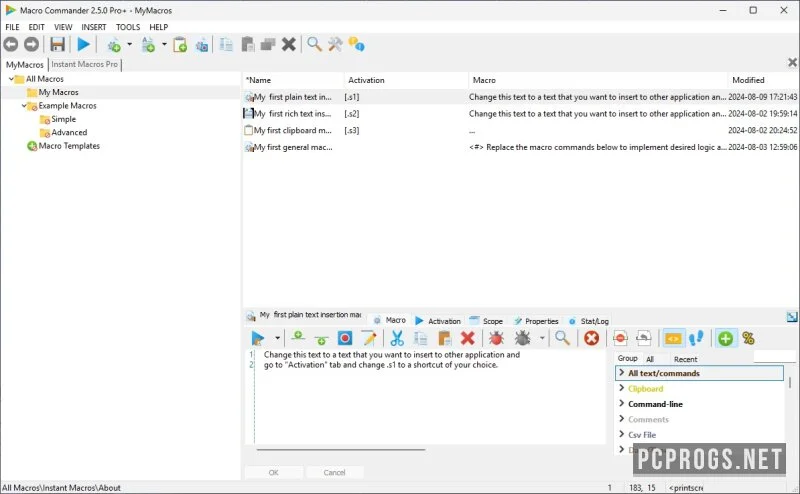Open dropdown next to editor run icon
This screenshot has height=494, width=800.
click(x=278, y=338)
